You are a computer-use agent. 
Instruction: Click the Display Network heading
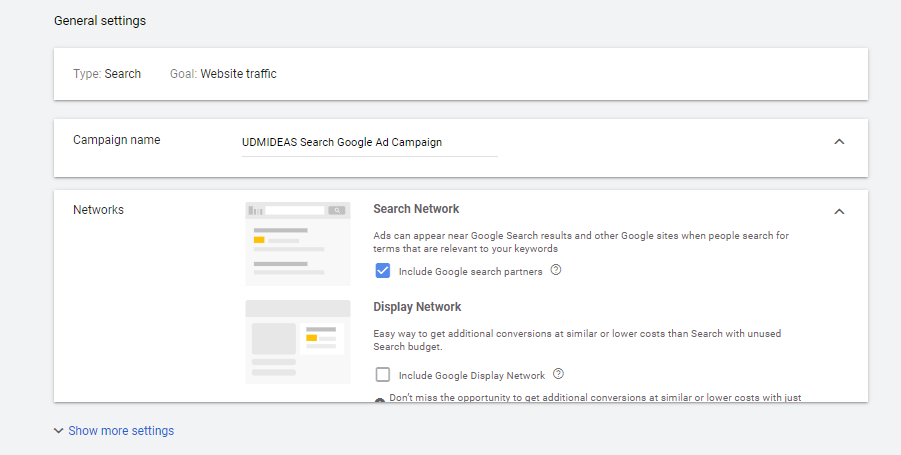417,307
